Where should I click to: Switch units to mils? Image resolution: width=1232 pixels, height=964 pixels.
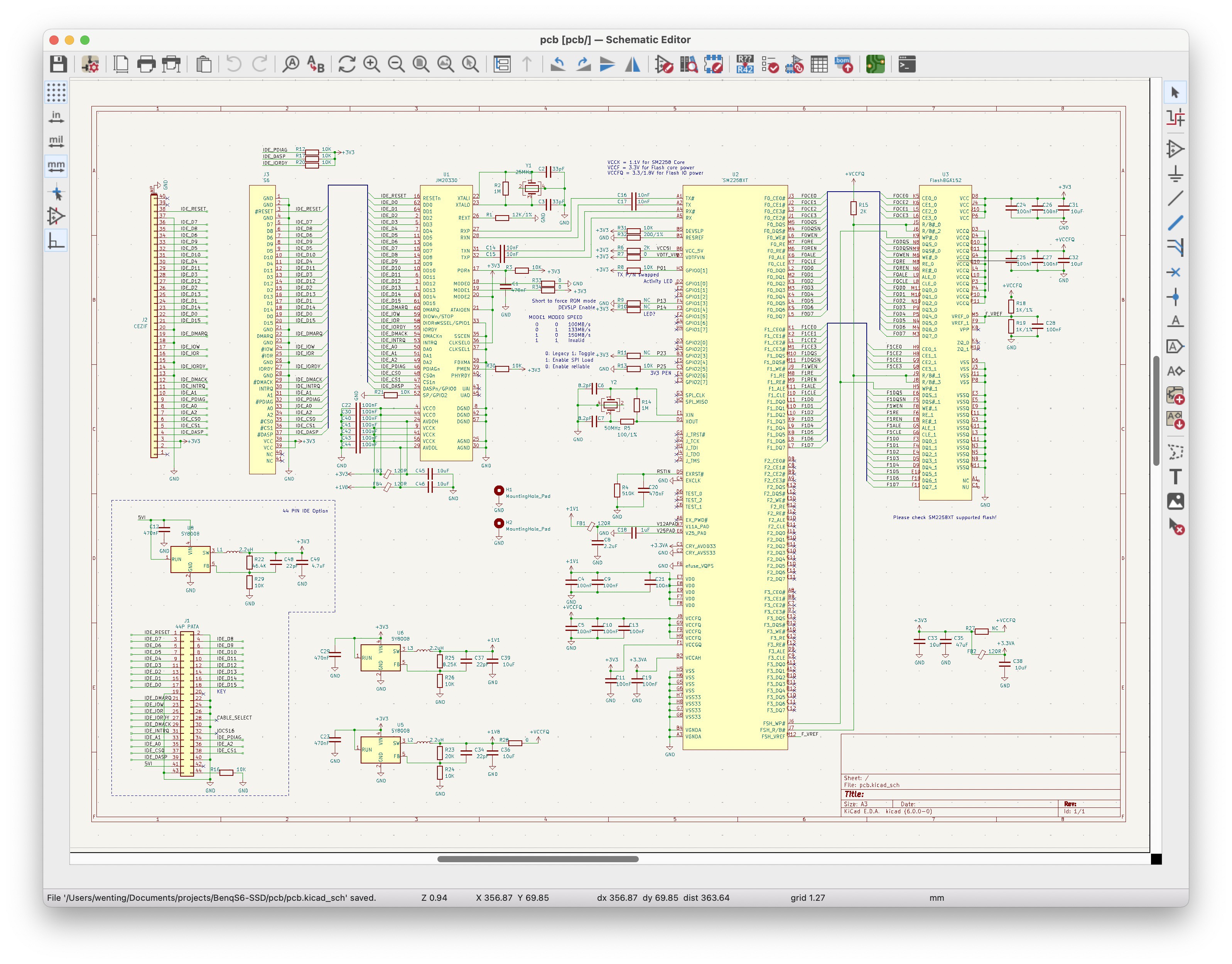(x=56, y=141)
